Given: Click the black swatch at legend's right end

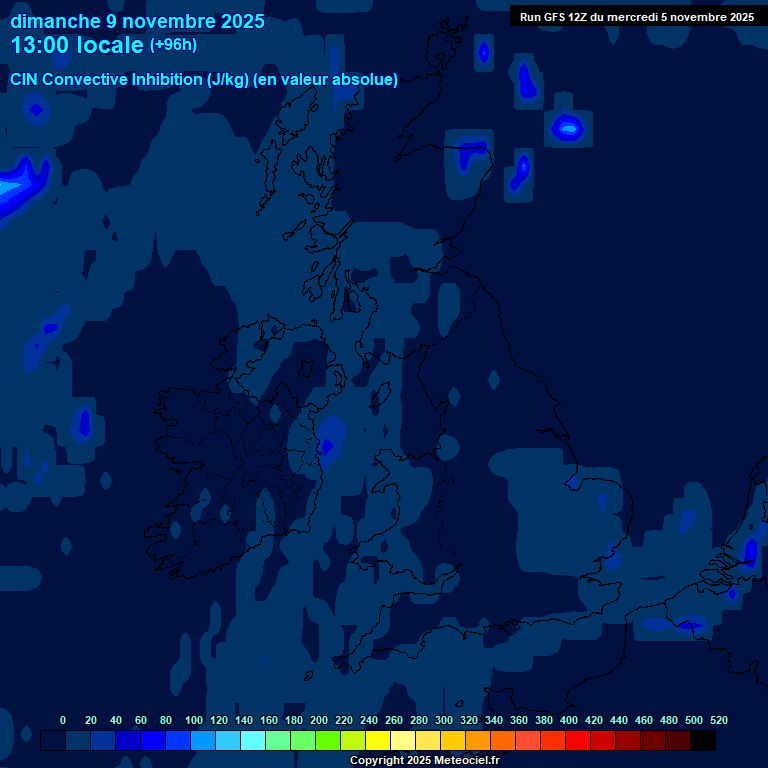Looking at the screenshot, I should tap(703, 741).
